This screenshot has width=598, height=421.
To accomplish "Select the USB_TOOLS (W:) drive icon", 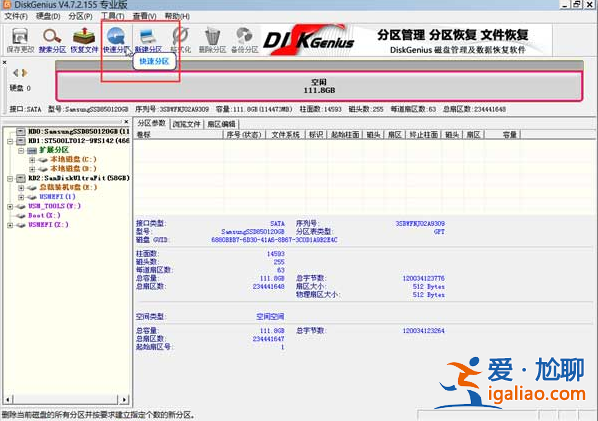I will (x=21, y=206).
